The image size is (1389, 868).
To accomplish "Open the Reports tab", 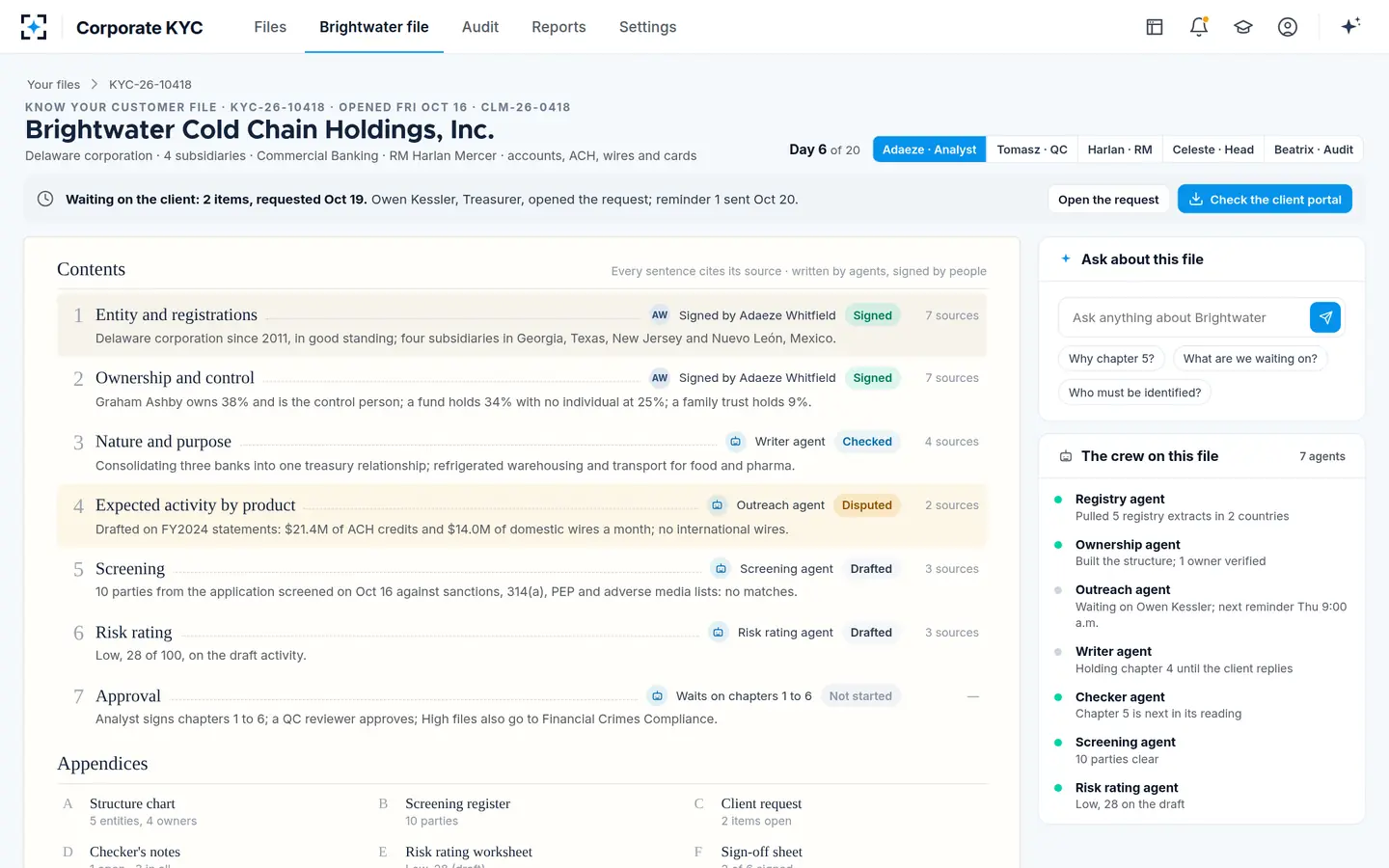I will (x=558, y=27).
